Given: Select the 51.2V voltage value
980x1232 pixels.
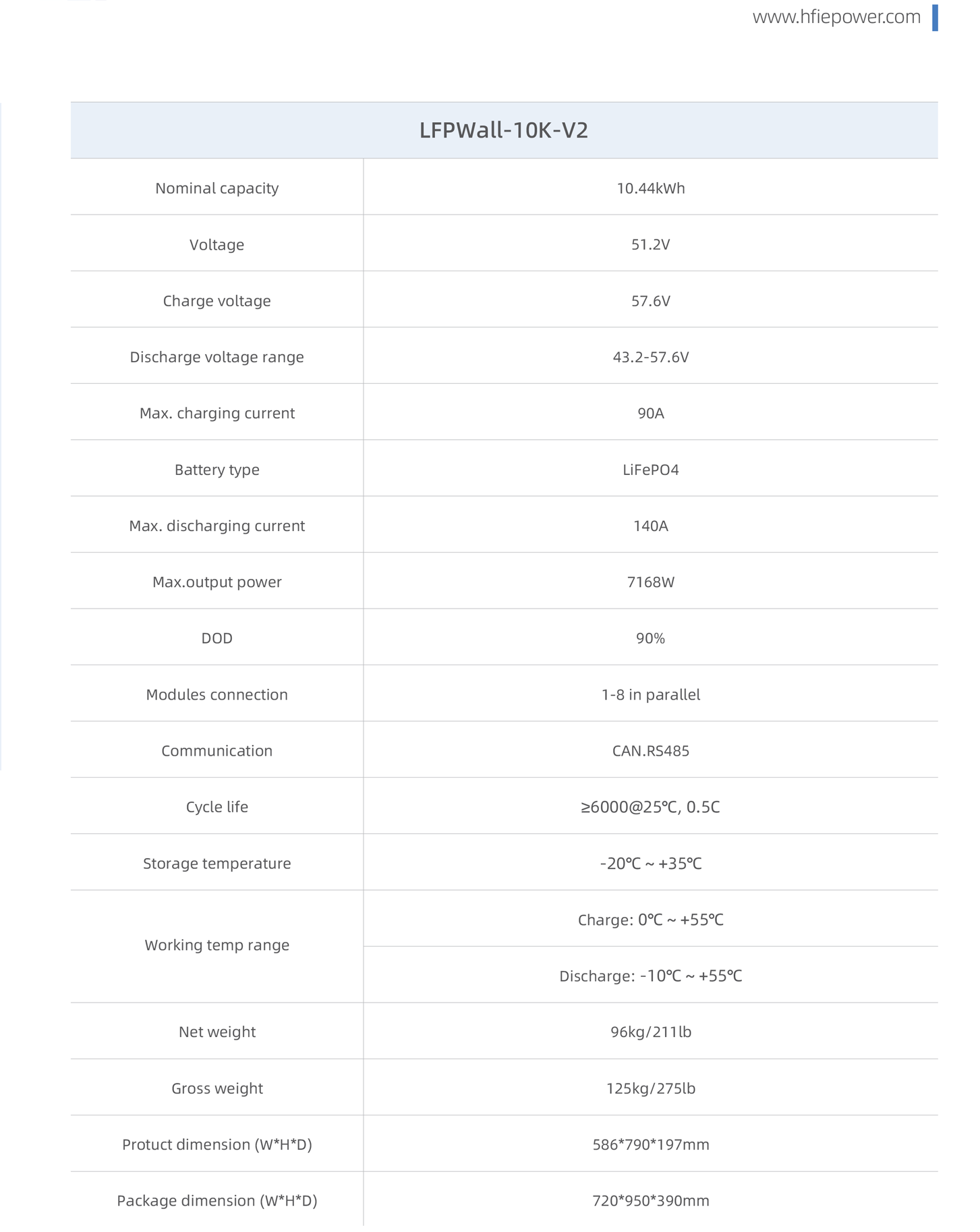Looking at the screenshot, I should pos(650,244).
